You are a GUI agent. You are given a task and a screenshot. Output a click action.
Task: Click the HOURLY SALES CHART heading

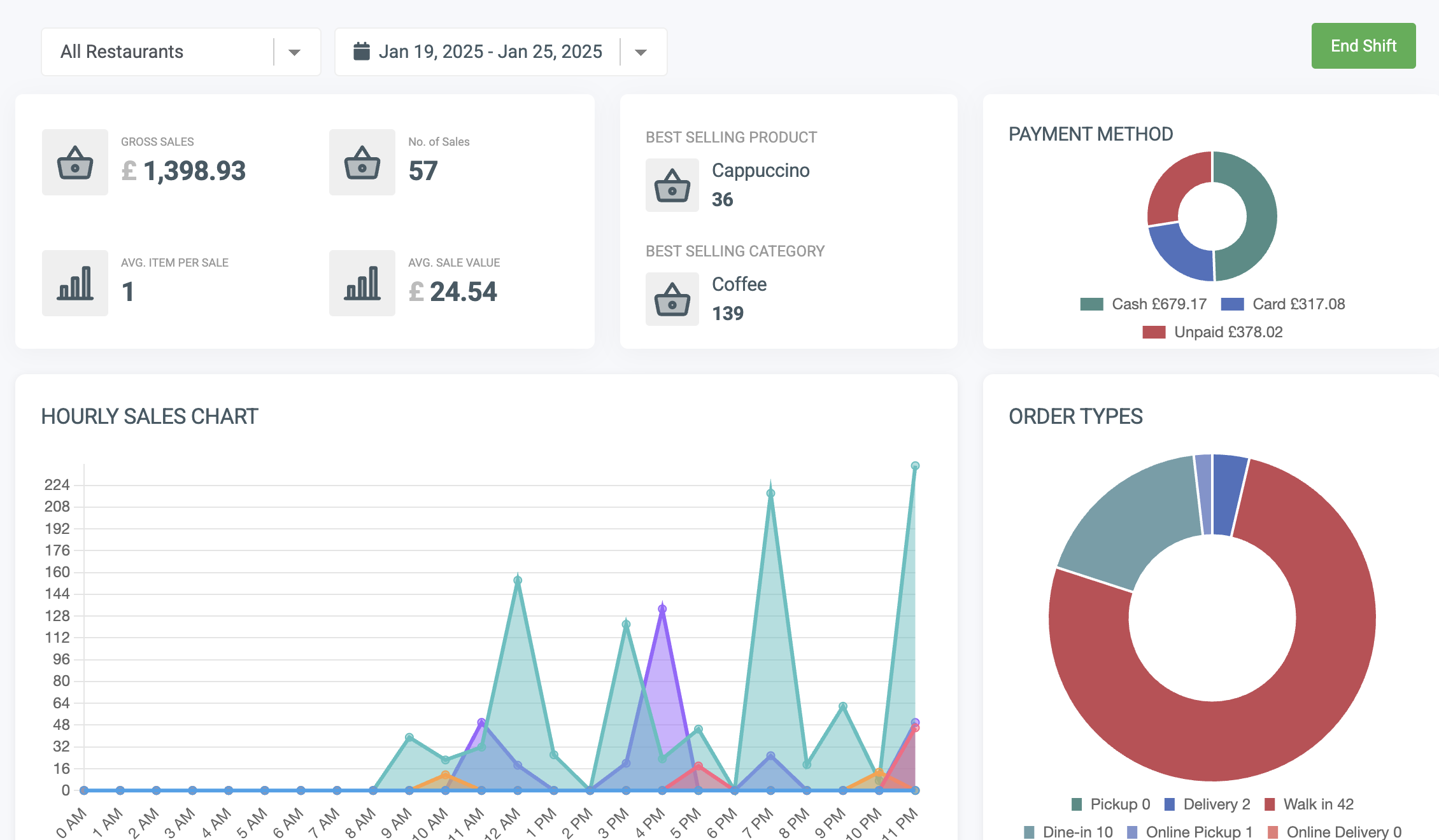point(150,417)
